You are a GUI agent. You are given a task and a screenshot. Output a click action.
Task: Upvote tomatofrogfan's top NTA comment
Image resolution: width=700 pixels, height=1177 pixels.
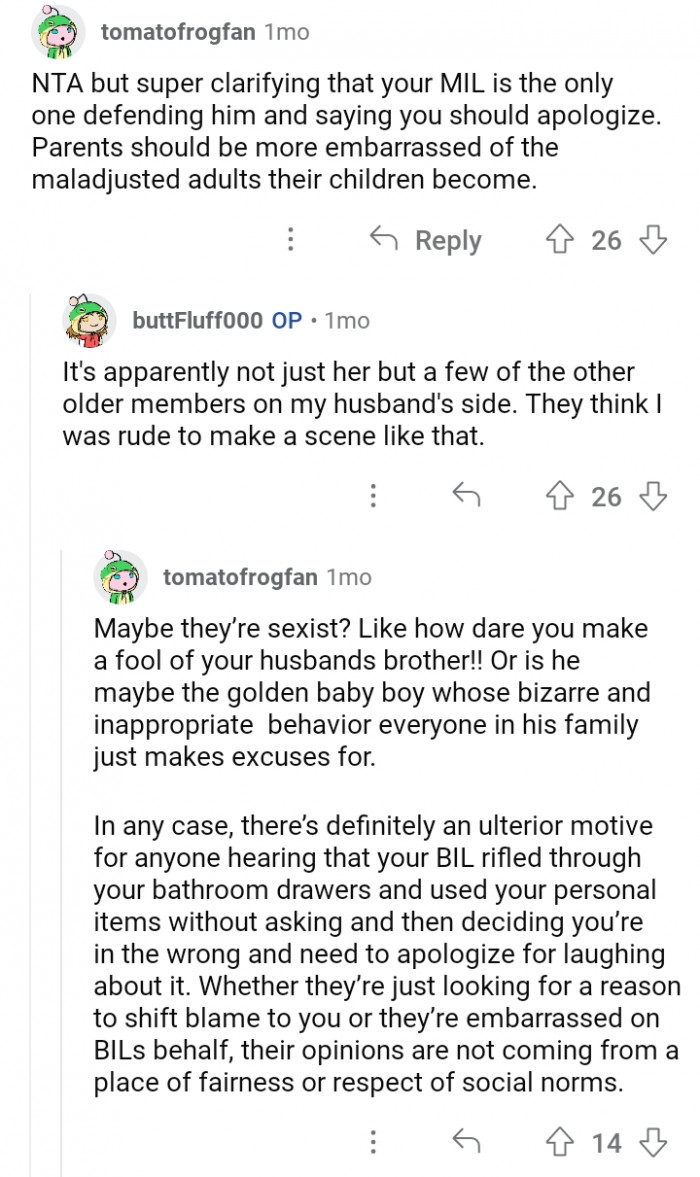pyautogui.click(x=559, y=240)
